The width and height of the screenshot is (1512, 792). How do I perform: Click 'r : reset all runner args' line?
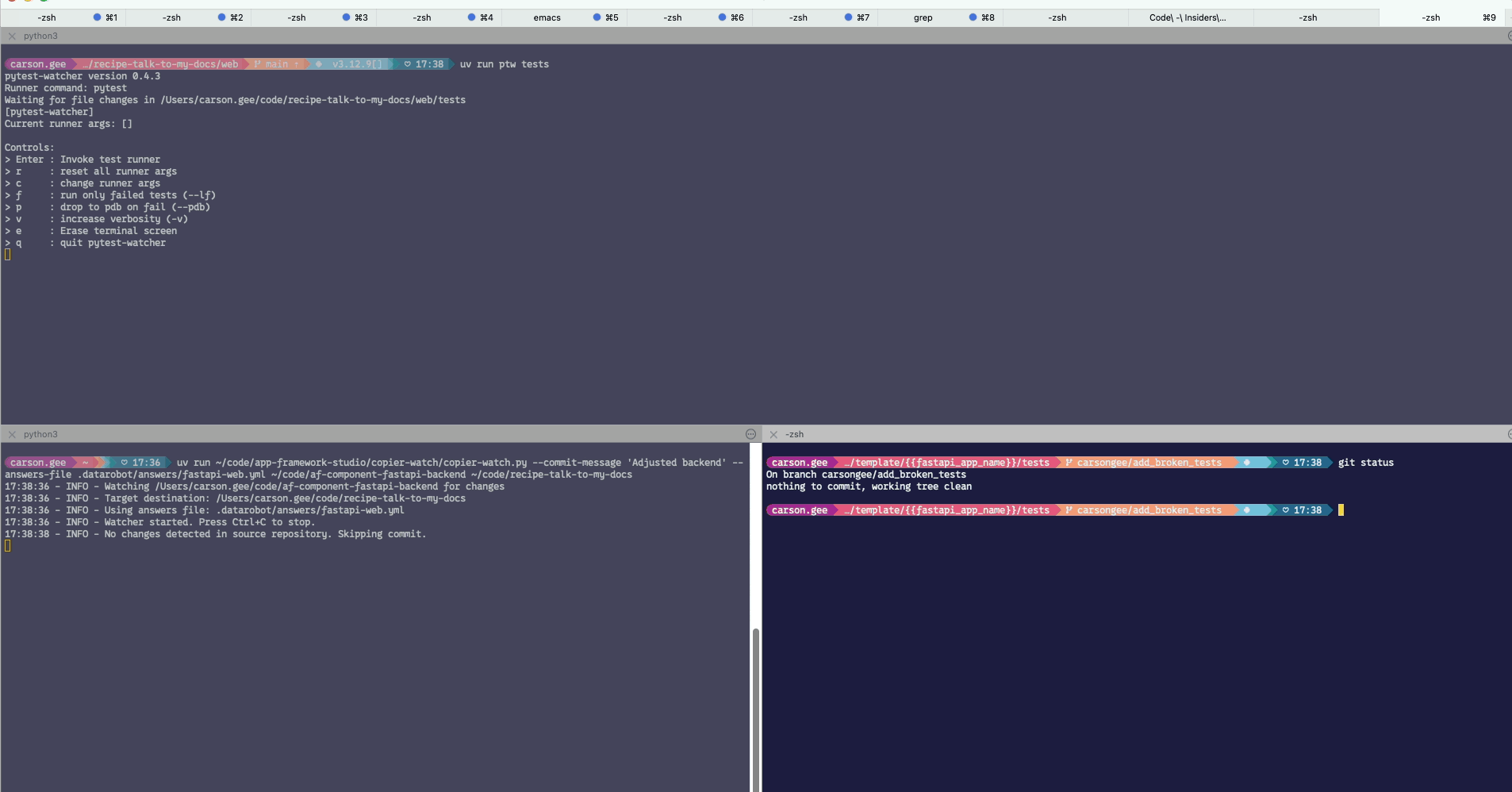coord(90,171)
